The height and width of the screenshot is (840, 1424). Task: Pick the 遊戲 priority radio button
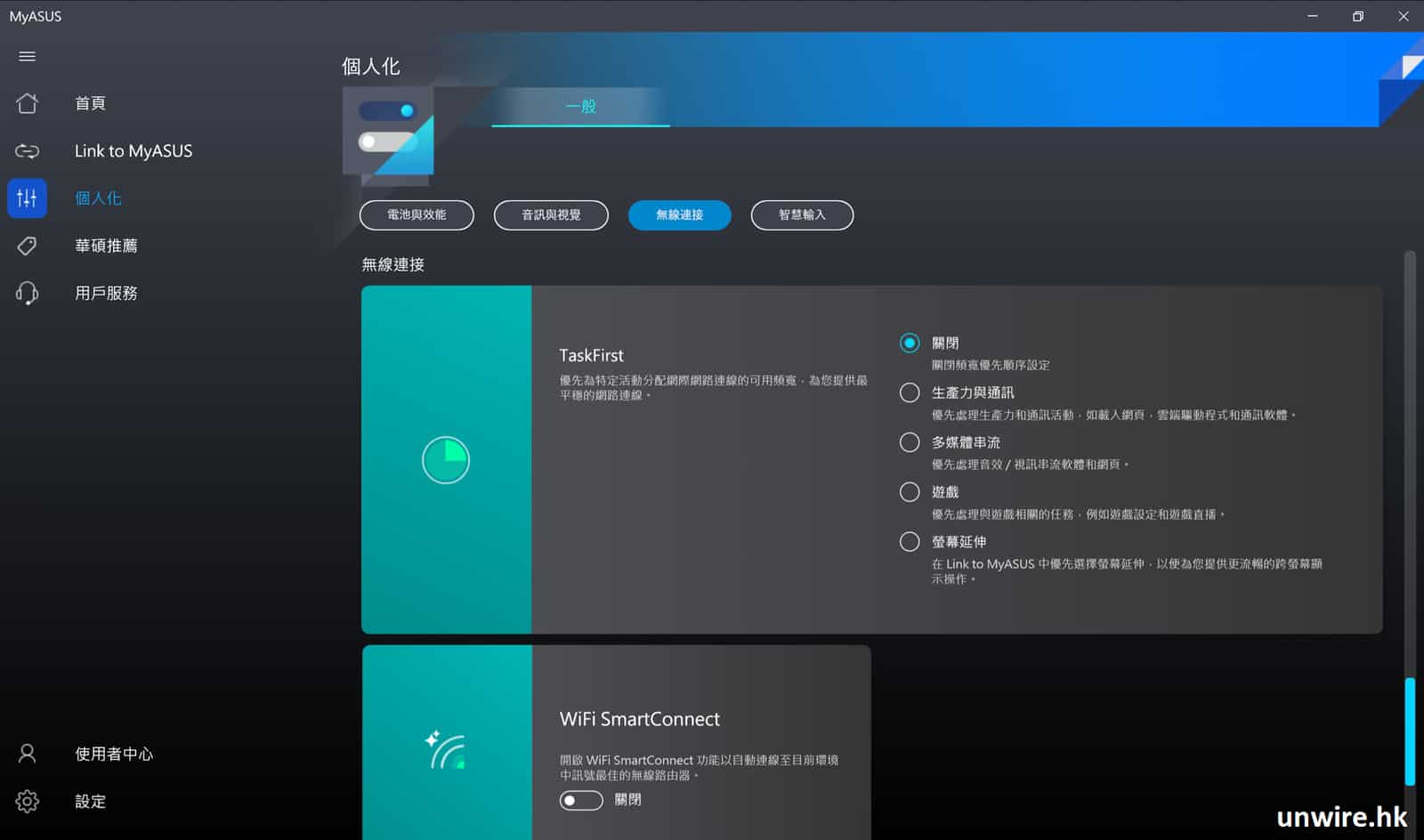909,492
